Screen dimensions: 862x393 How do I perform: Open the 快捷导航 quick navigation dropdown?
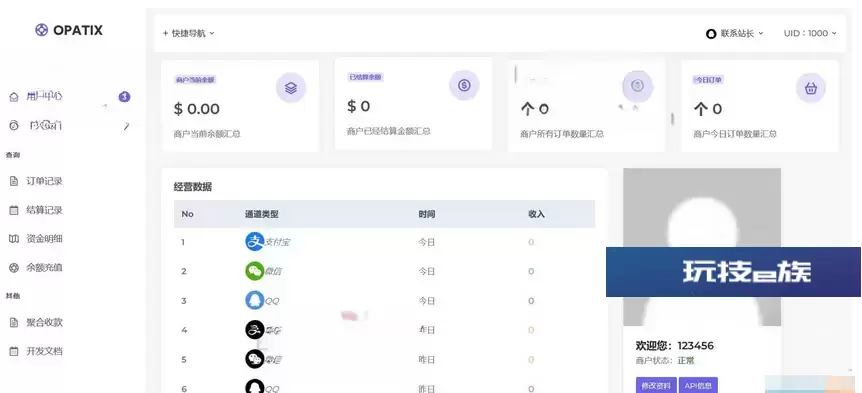(x=188, y=33)
